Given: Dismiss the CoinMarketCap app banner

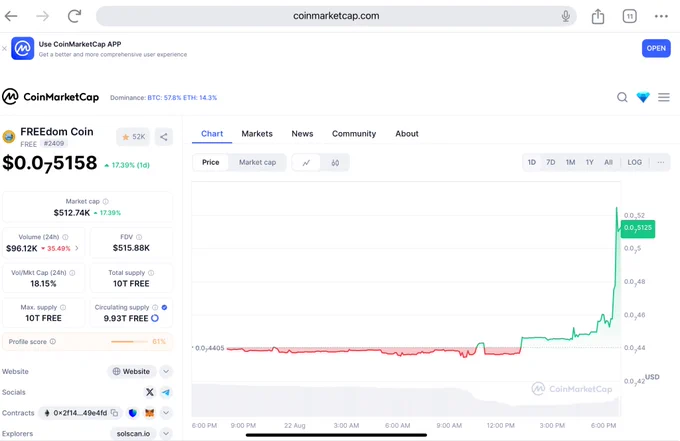Looking at the screenshot, I should tap(4, 49).
